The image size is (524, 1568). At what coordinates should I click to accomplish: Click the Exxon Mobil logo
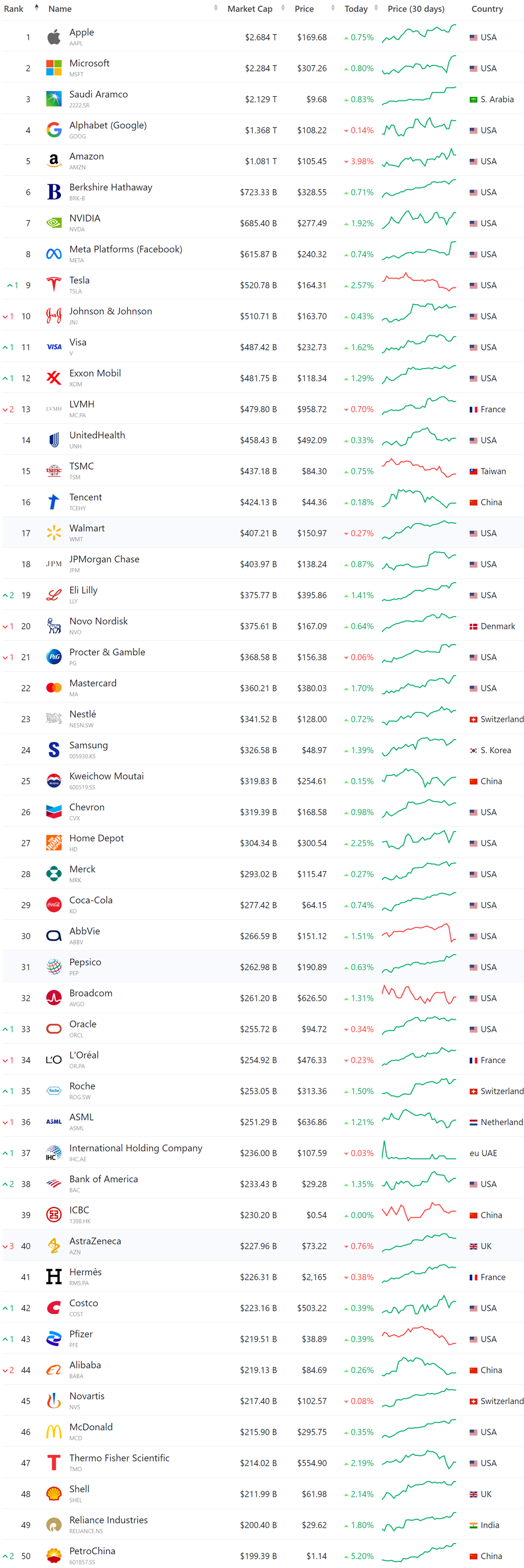(x=54, y=378)
